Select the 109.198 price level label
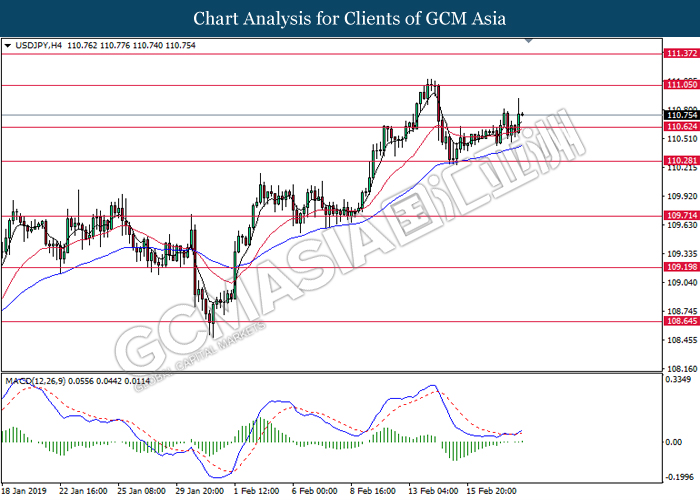The width and height of the screenshot is (700, 500). 681,267
